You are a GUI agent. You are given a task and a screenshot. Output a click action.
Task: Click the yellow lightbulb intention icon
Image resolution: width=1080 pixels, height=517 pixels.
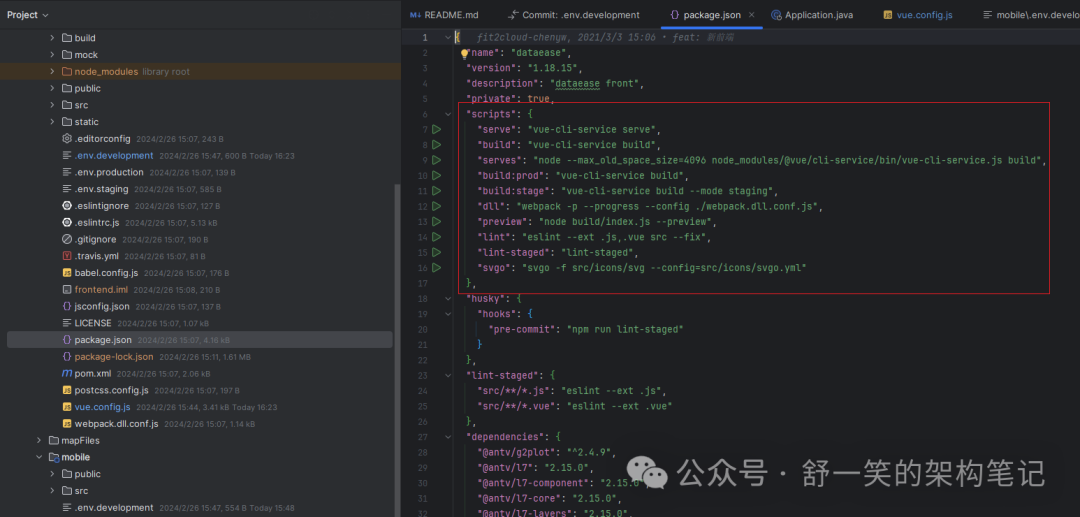coord(464,52)
